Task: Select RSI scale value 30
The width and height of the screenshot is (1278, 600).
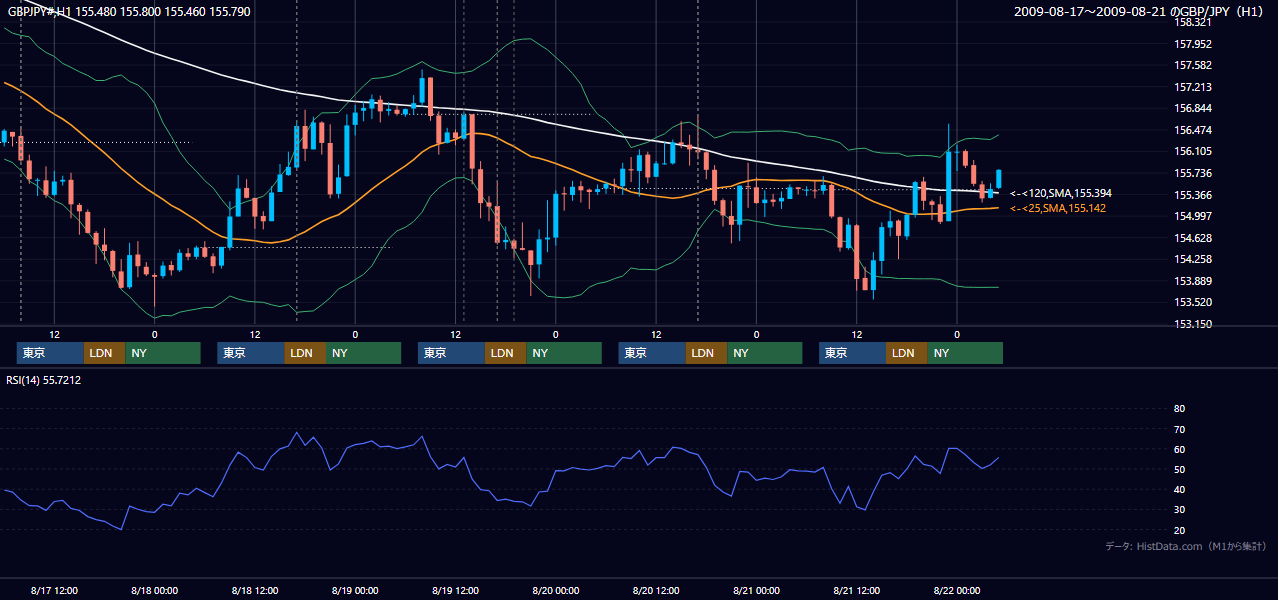Action: (1179, 510)
